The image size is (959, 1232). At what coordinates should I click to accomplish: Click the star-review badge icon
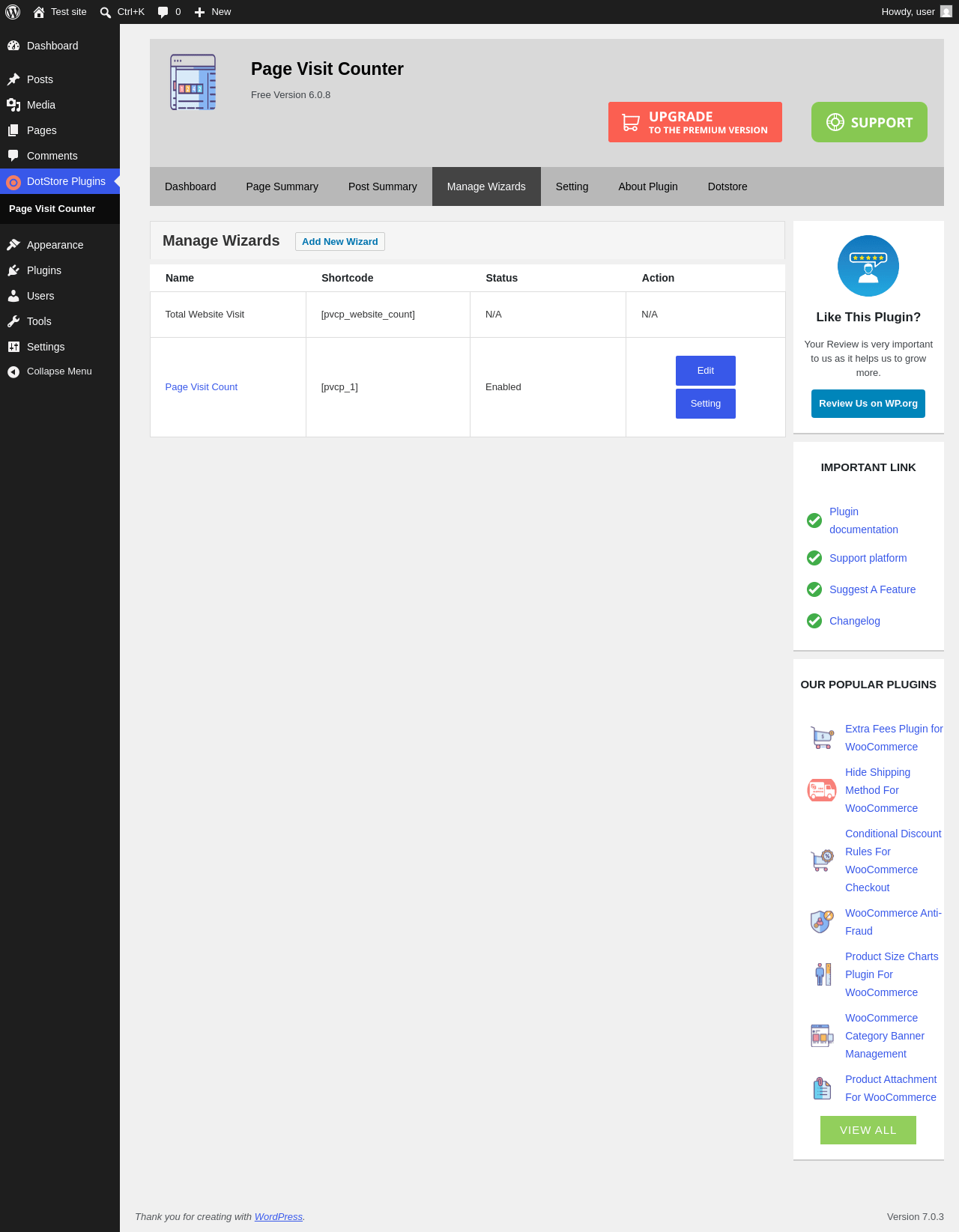pos(868,266)
